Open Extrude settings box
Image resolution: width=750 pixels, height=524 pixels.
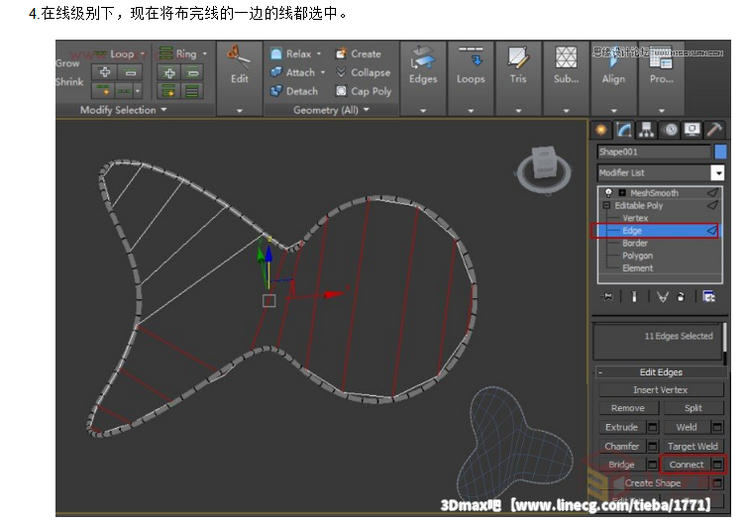pos(653,428)
